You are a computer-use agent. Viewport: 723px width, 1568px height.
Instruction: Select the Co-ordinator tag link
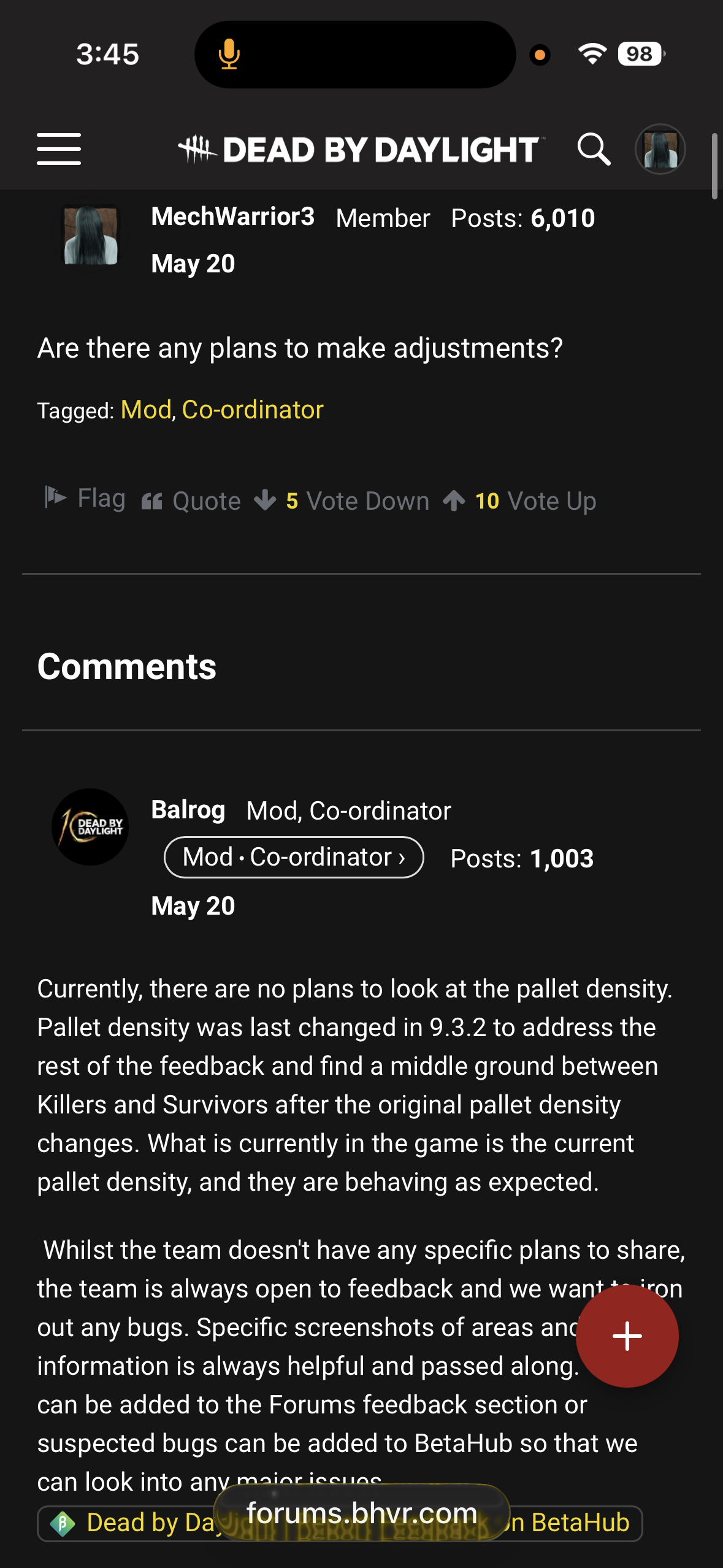click(253, 410)
